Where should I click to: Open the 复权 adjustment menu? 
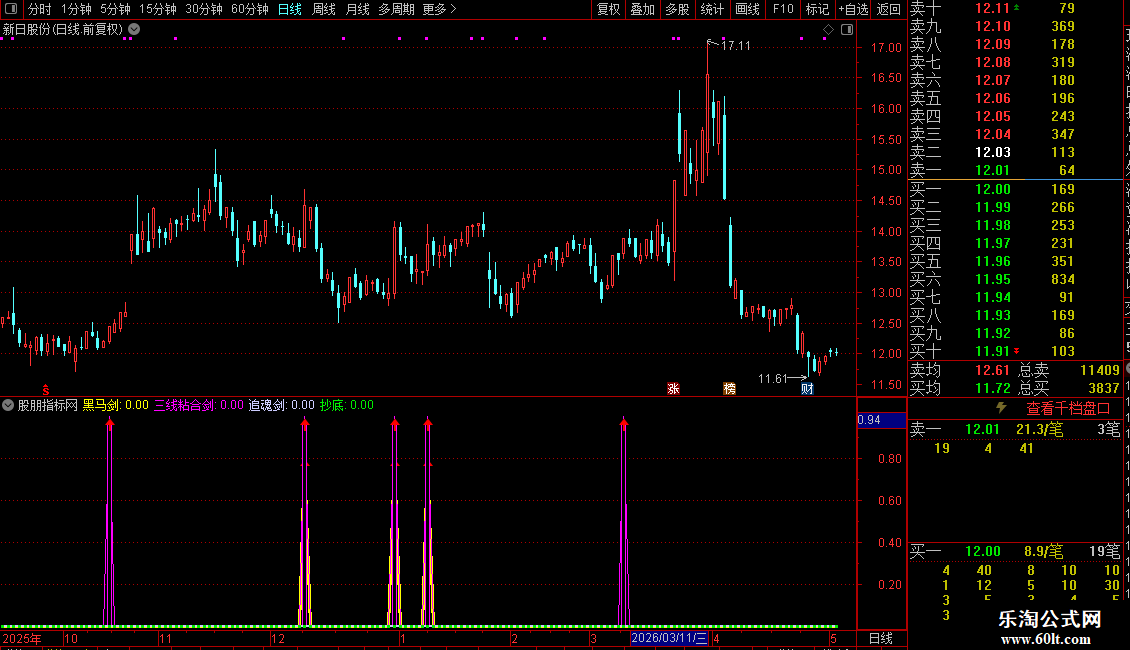coord(608,9)
